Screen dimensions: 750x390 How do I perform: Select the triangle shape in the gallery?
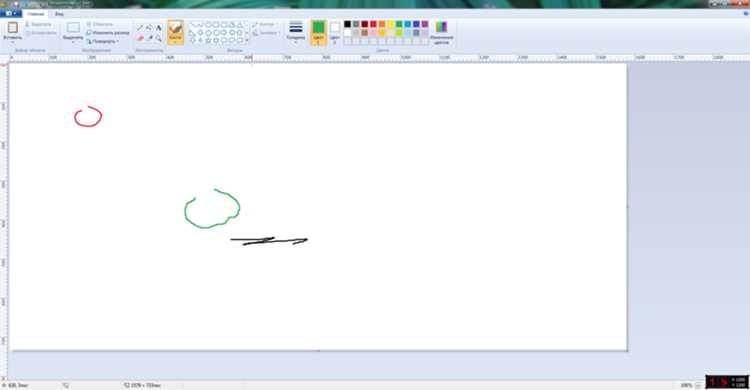240,24
